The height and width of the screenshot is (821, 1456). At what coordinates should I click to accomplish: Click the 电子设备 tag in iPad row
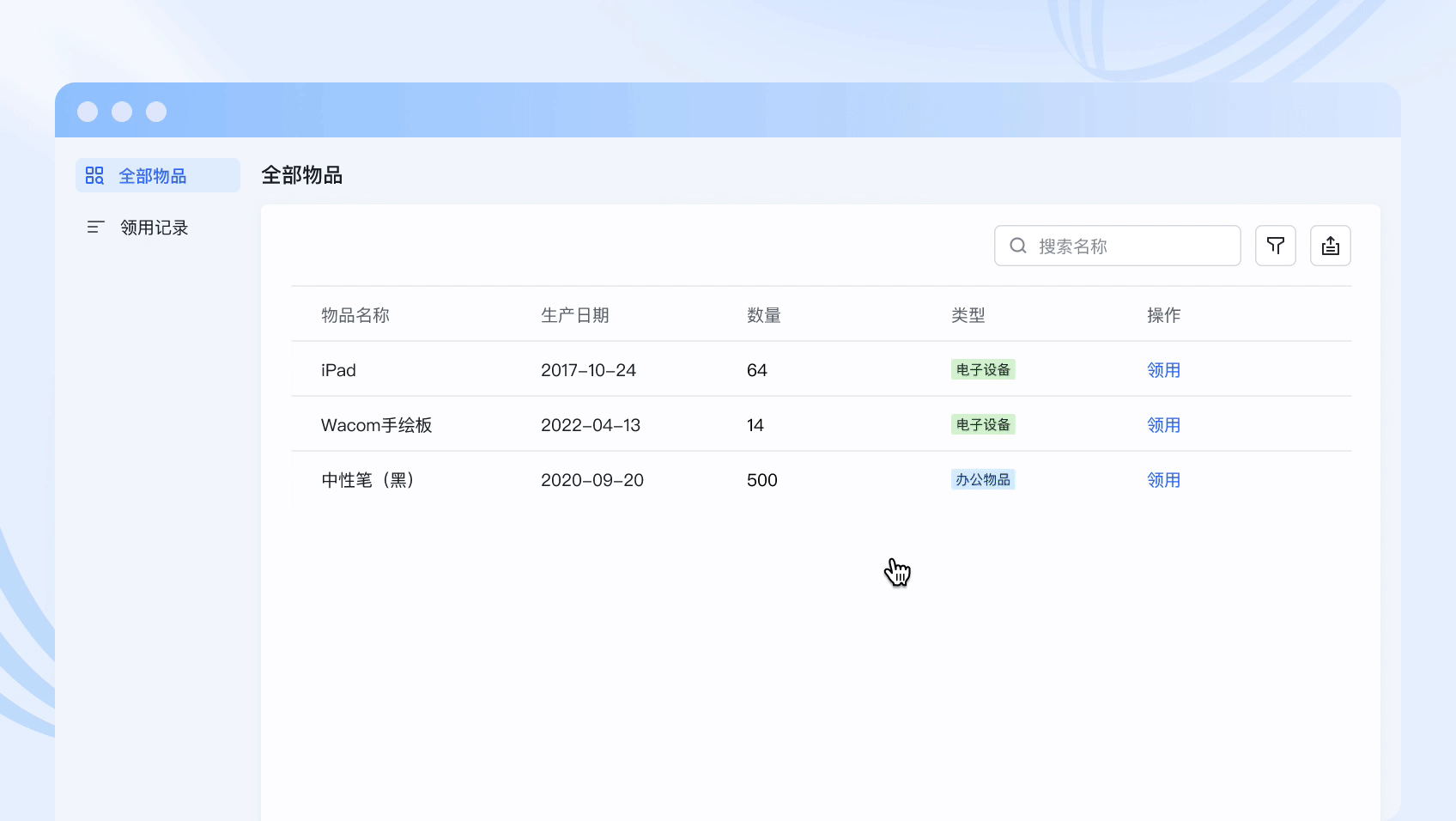point(983,369)
